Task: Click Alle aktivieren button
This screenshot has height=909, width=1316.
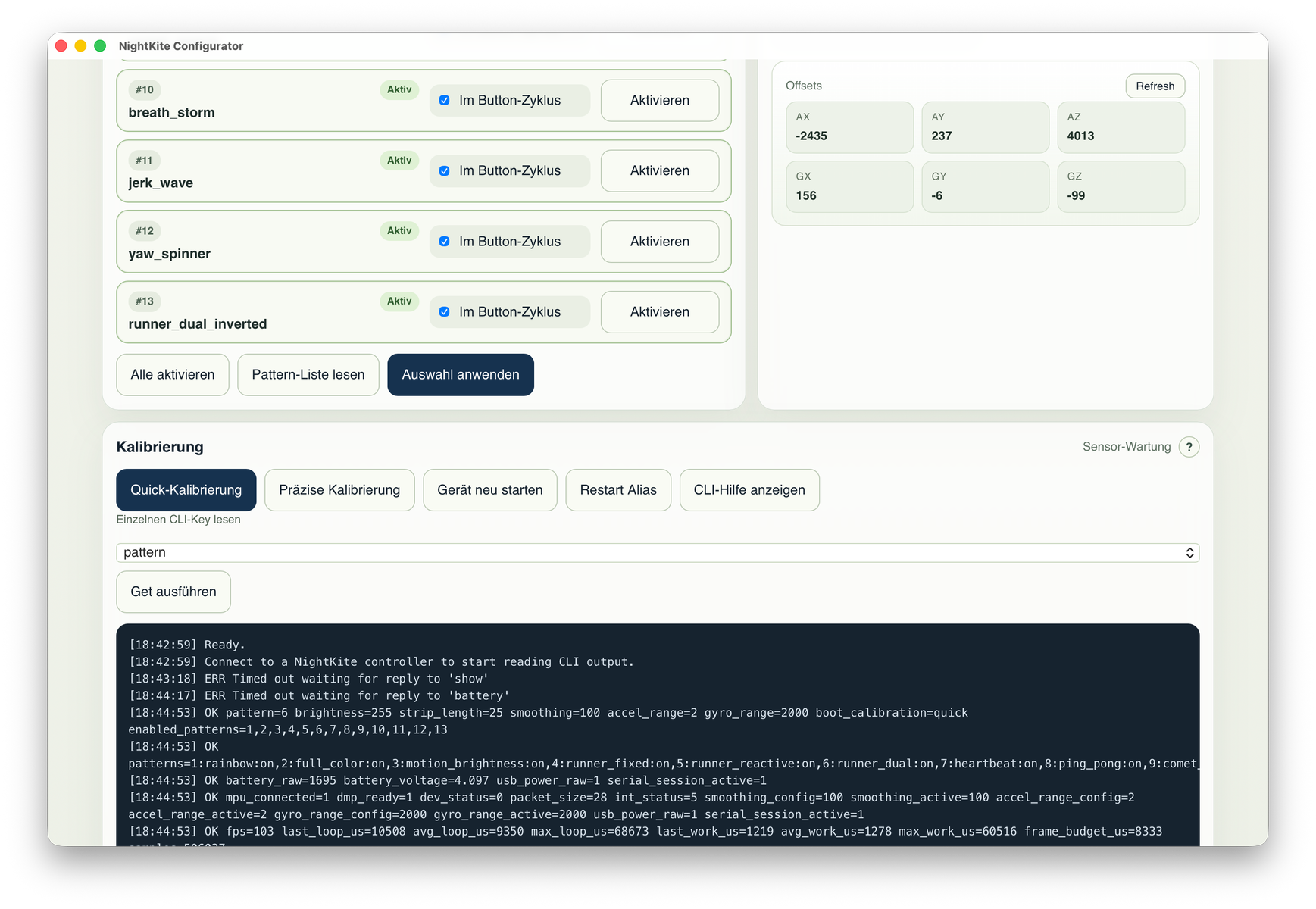Action: 172,375
